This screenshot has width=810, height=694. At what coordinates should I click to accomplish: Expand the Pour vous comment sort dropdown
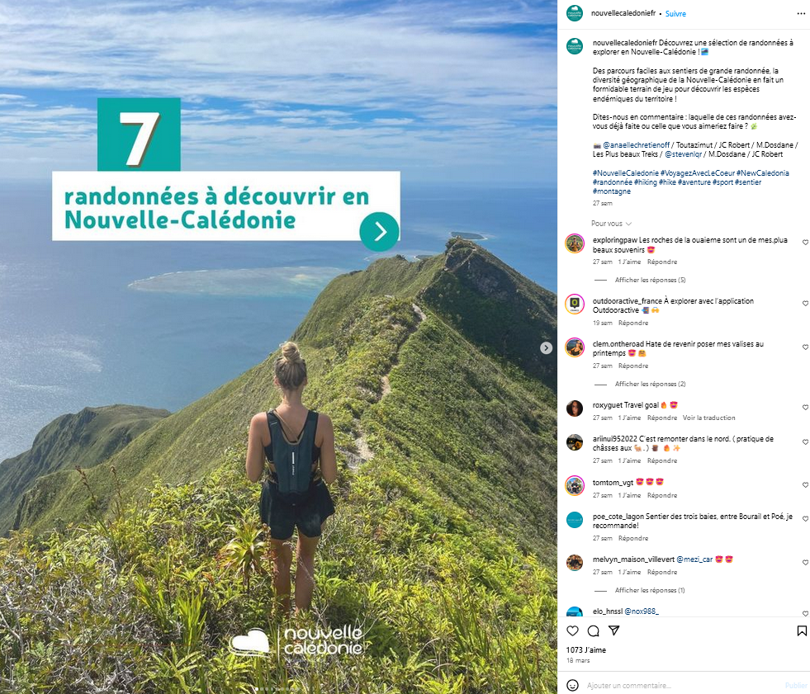612,223
